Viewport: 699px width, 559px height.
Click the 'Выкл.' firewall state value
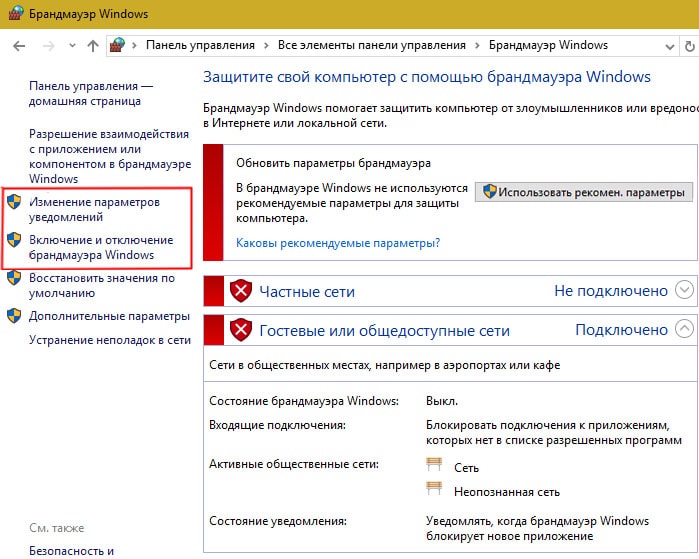coord(442,401)
